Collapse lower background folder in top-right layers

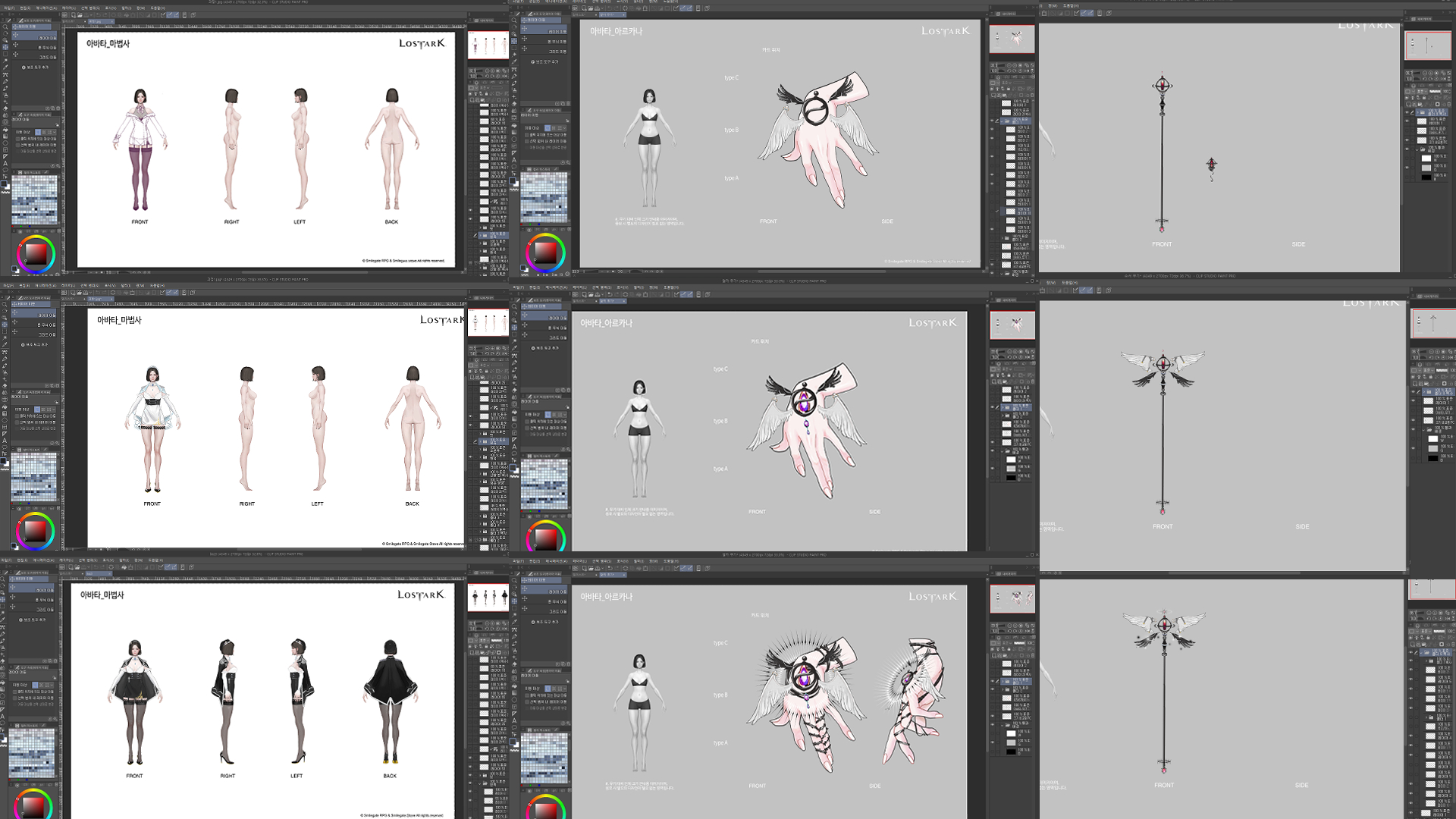1417,149
